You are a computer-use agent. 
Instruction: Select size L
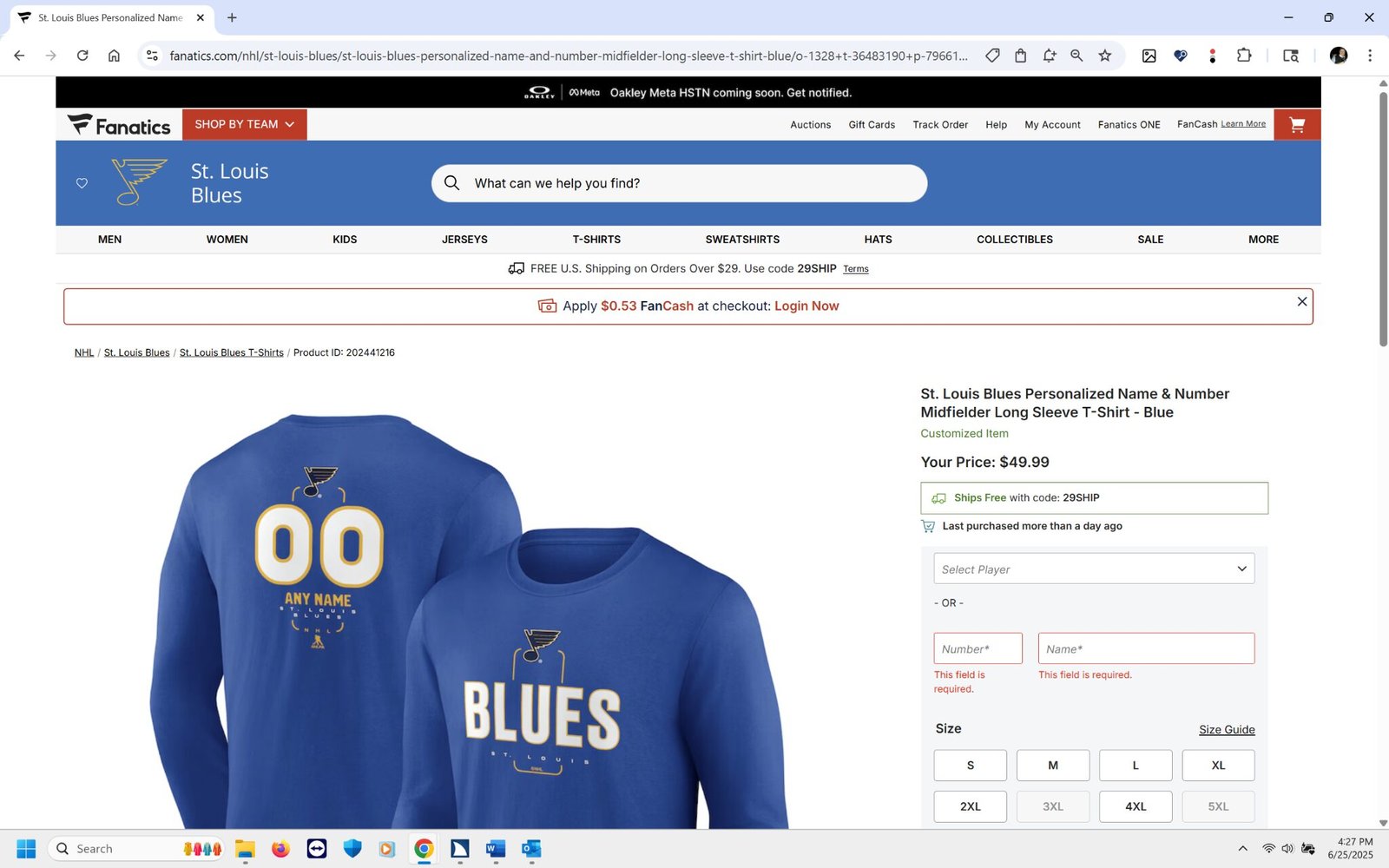[x=1136, y=766]
